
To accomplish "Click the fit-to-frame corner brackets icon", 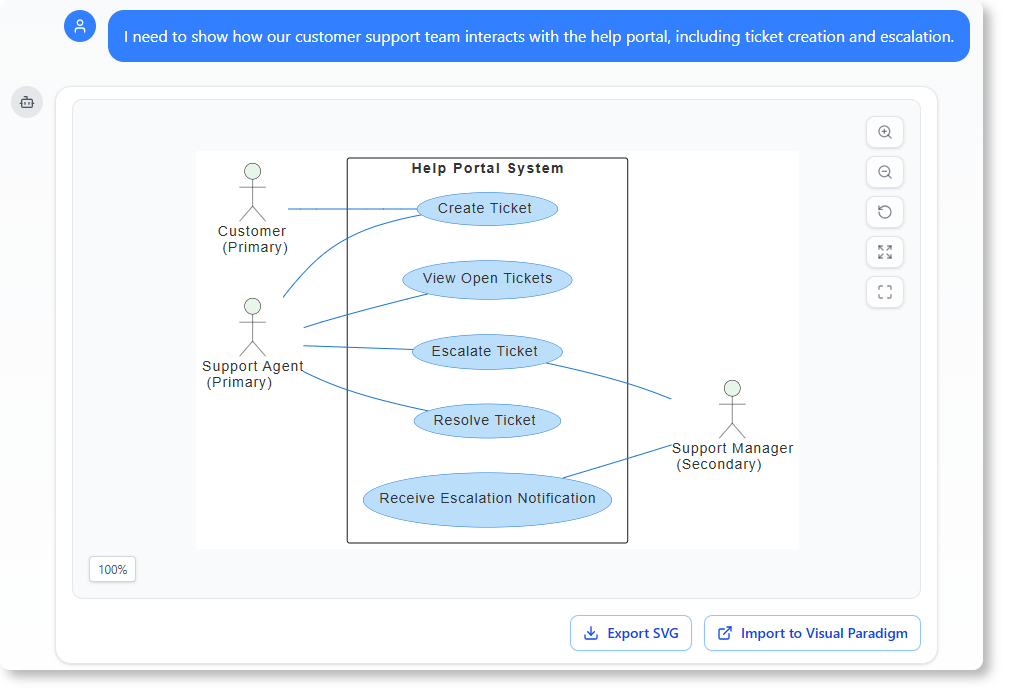I will click(884, 292).
